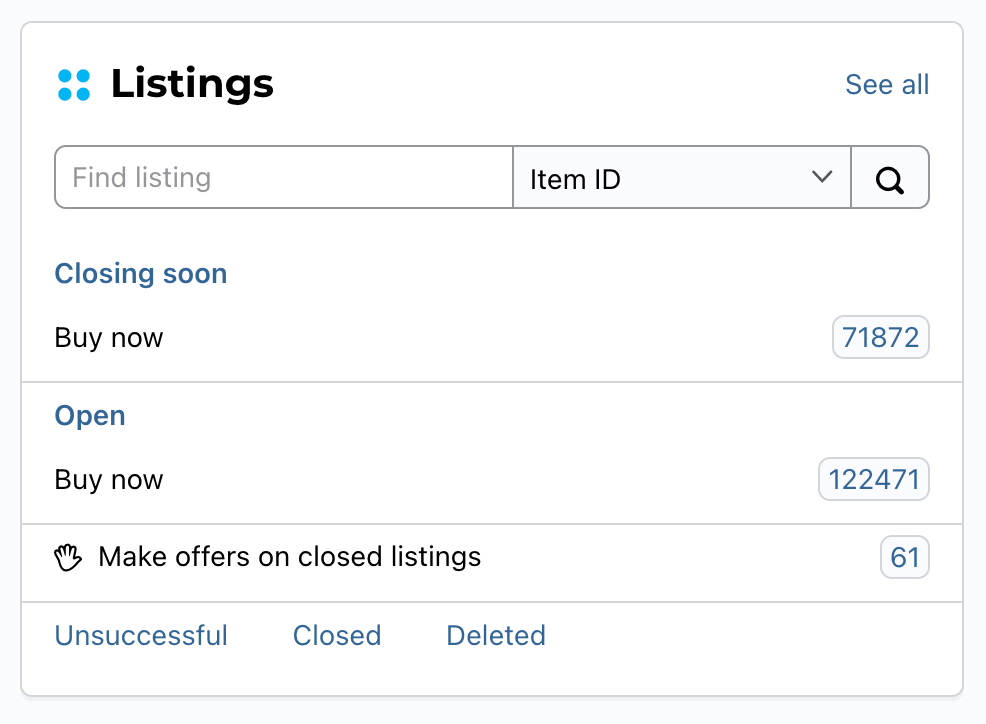Go to Unsuccessful listings
Screen dimensions: 986x724
pyautogui.click(x=141, y=635)
